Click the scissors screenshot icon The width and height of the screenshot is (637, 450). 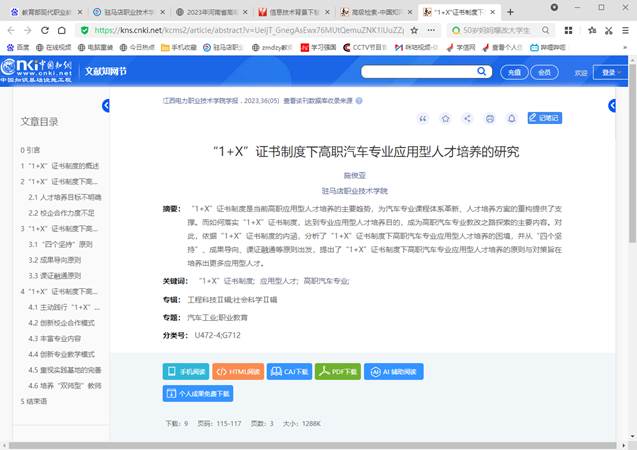pyautogui.click(x=608, y=30)
